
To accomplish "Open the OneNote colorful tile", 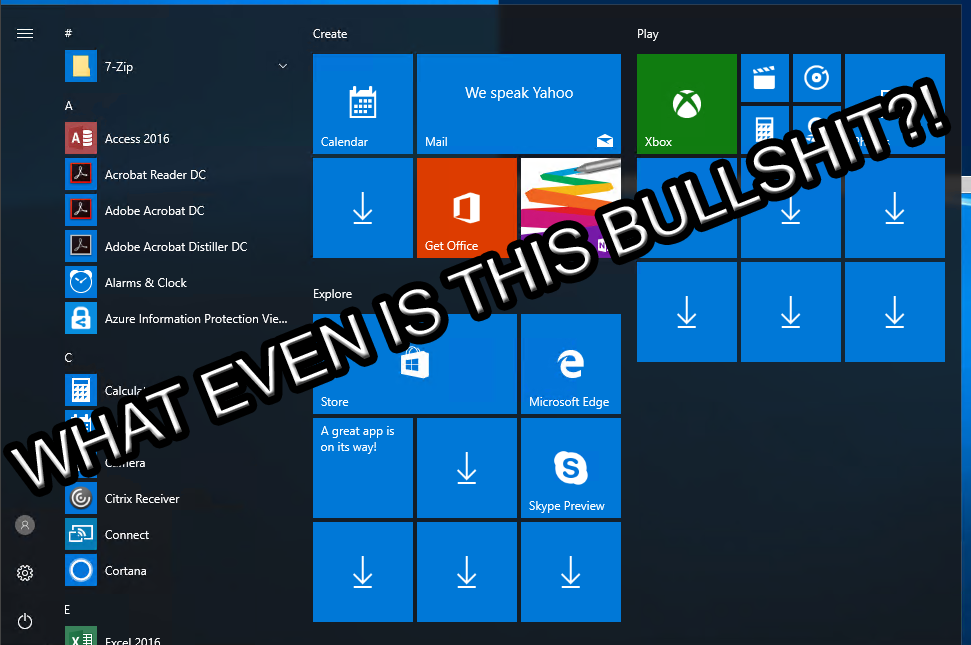I will coord(571,207).
